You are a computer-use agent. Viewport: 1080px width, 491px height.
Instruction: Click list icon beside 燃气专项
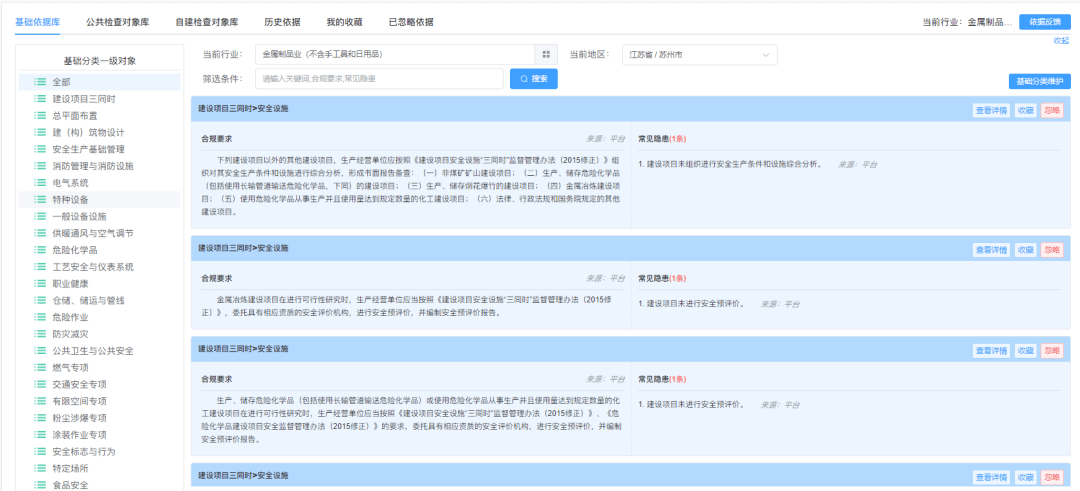(40, 368)
